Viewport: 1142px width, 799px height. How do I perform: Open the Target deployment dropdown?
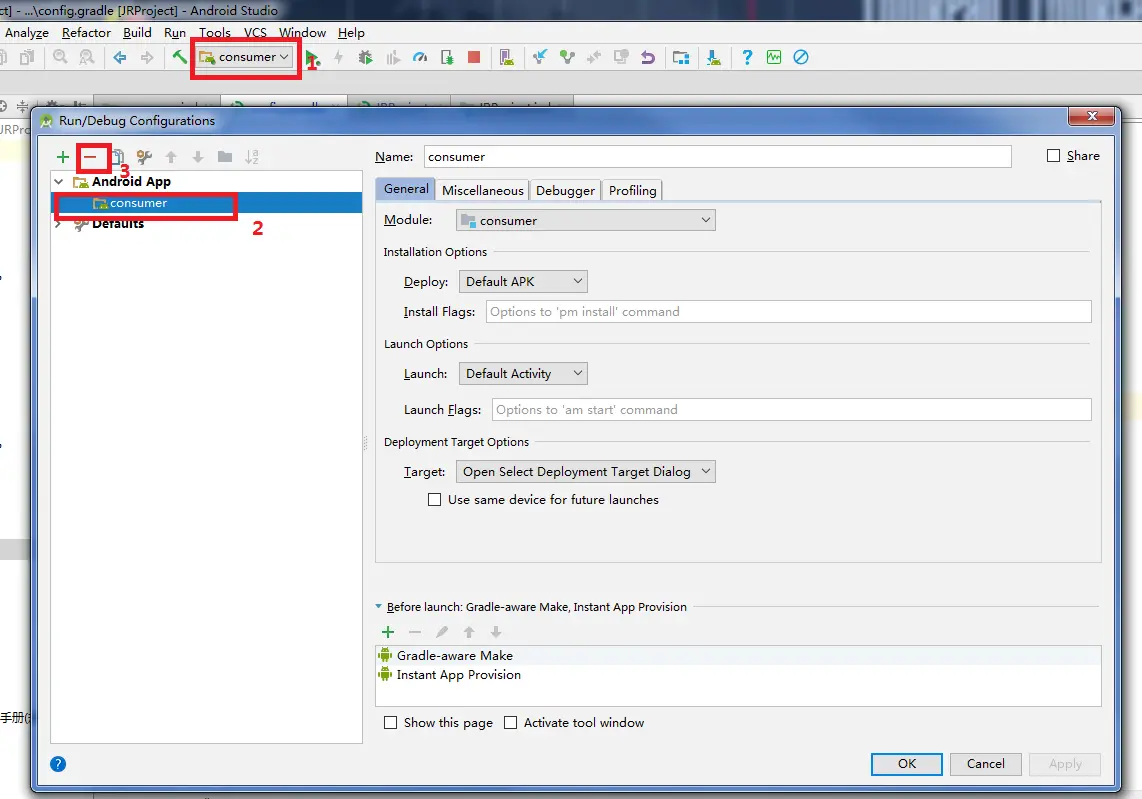(x=586, y=471)
